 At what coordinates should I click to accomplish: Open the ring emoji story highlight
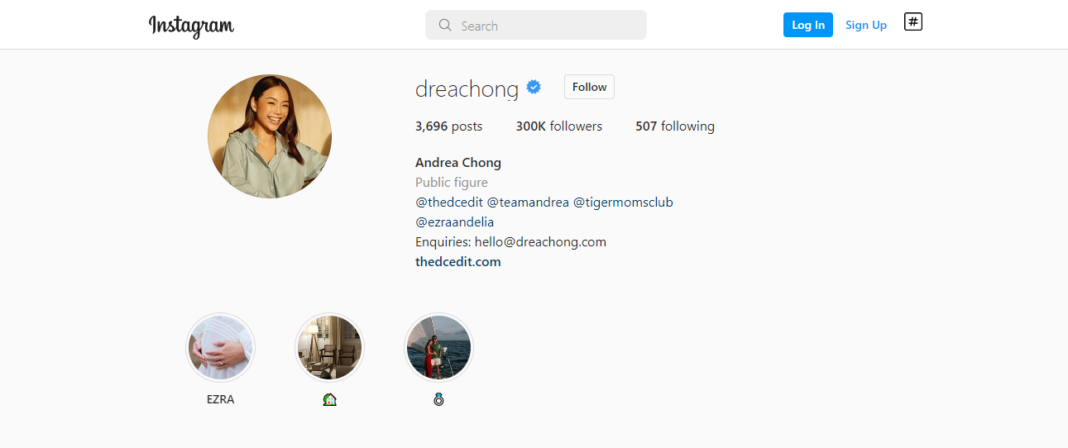click(439, 347)
